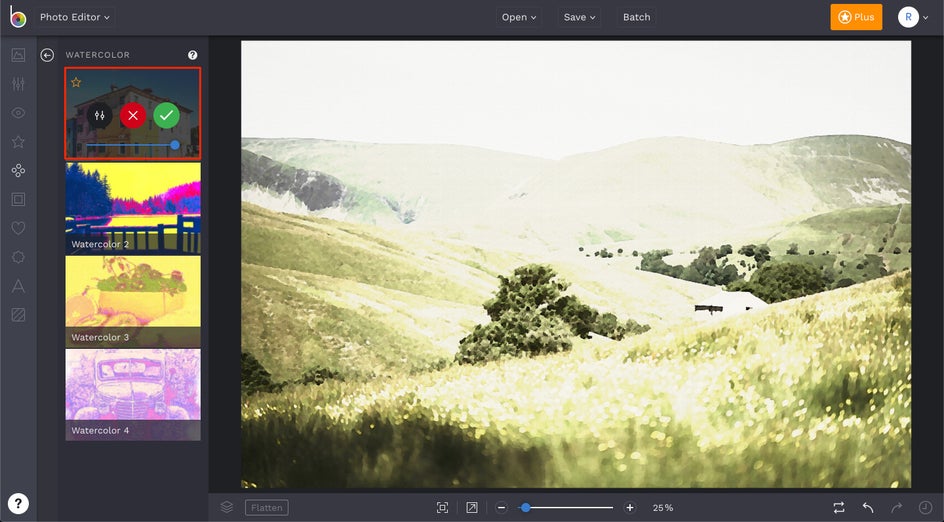This screenshot has width=944, height=522.
Task: Open the Image Manager sidebar icon
Action: point(18,55)
